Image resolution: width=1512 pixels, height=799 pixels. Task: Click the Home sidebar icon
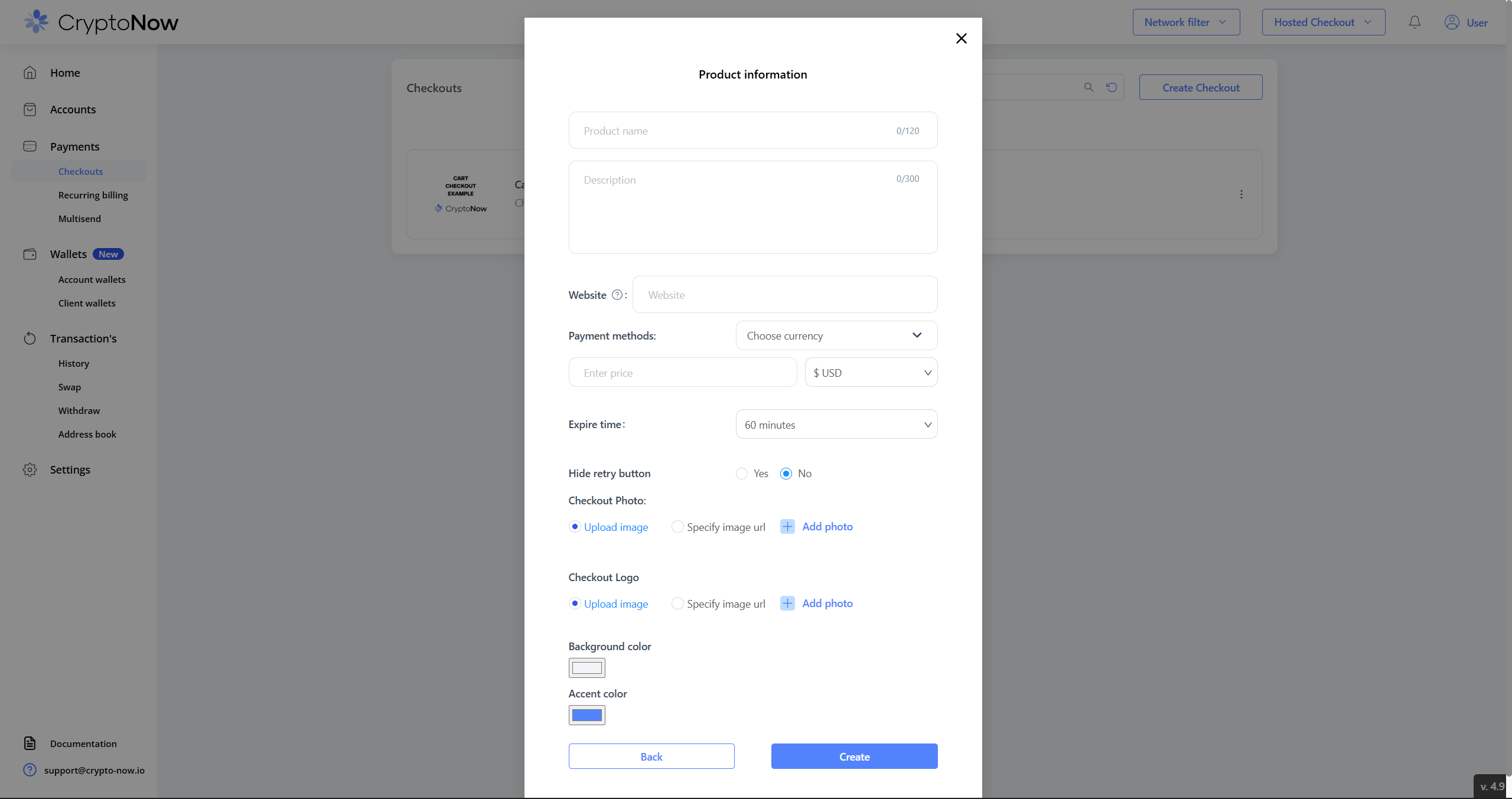[30, 73]
